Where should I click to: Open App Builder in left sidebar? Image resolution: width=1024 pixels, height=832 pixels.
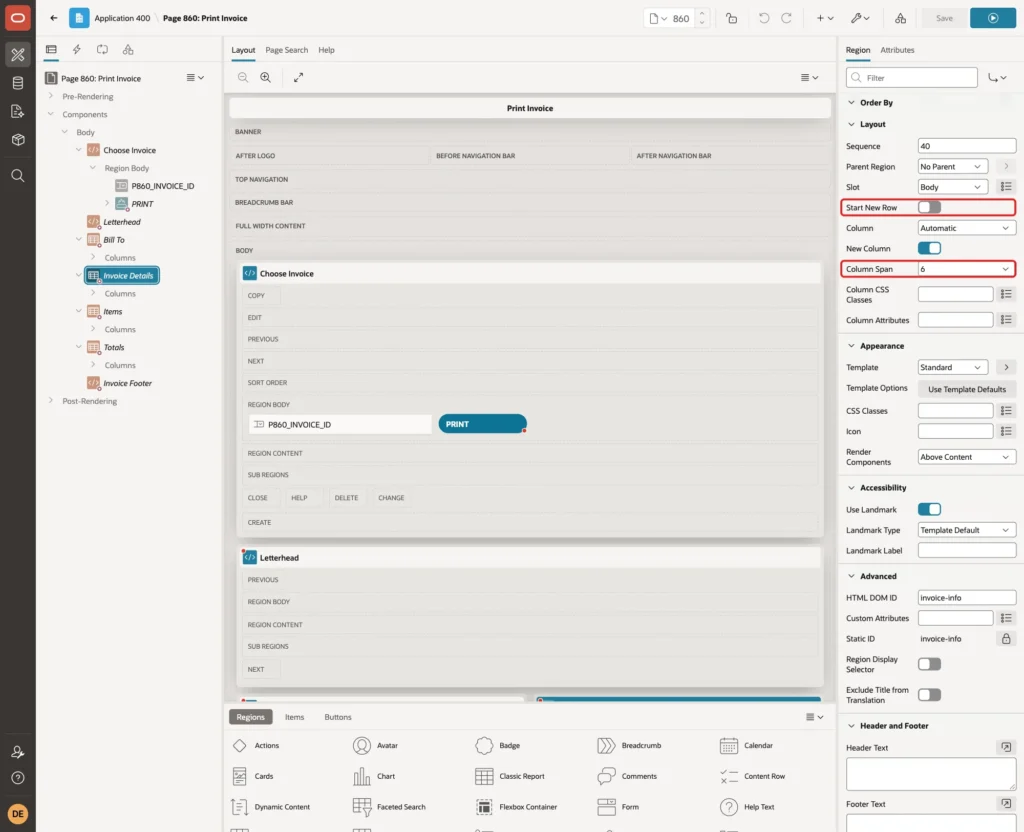coord(18,55)
